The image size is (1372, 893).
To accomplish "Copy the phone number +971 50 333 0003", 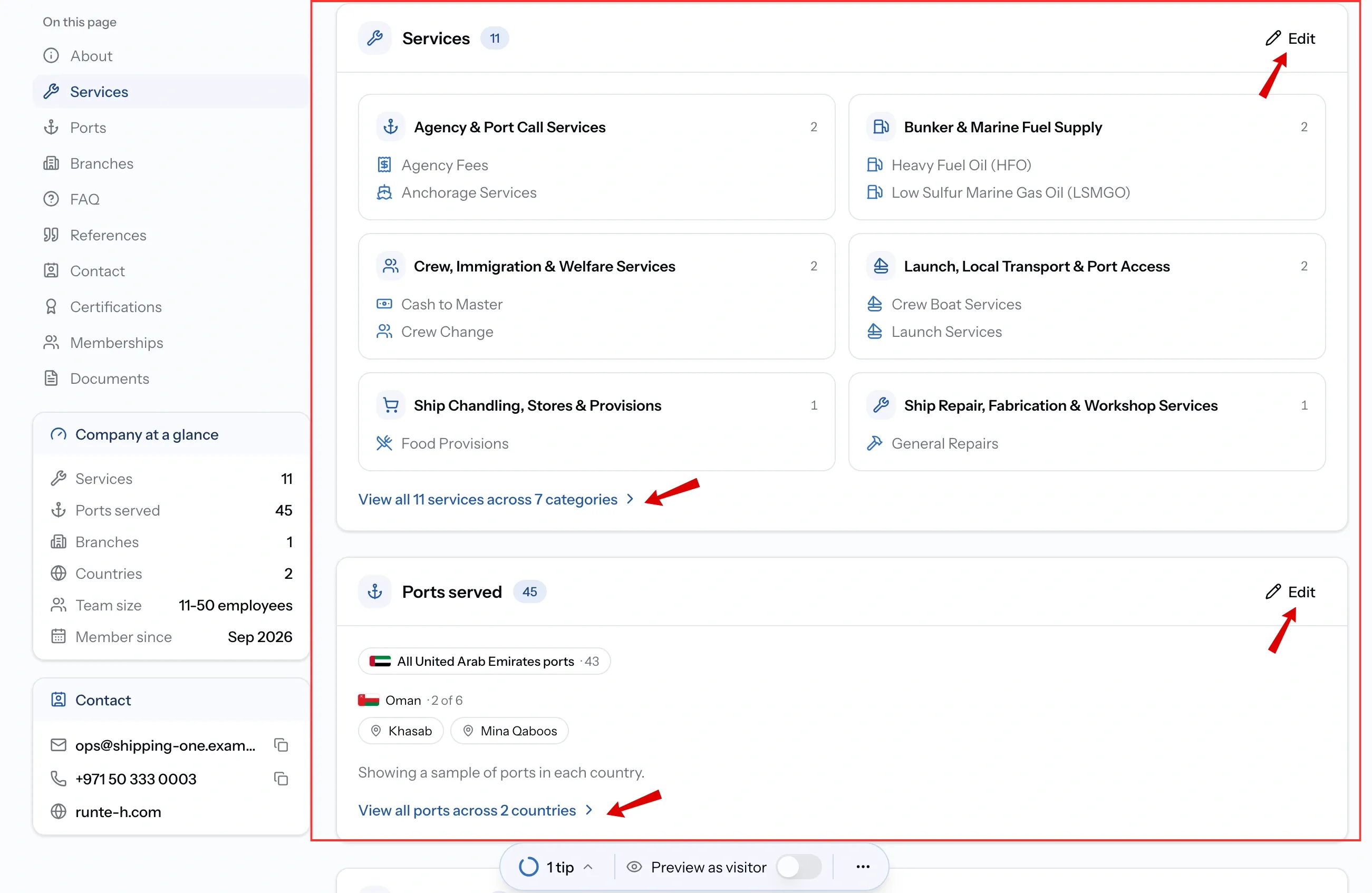I will tap(281, 779).
